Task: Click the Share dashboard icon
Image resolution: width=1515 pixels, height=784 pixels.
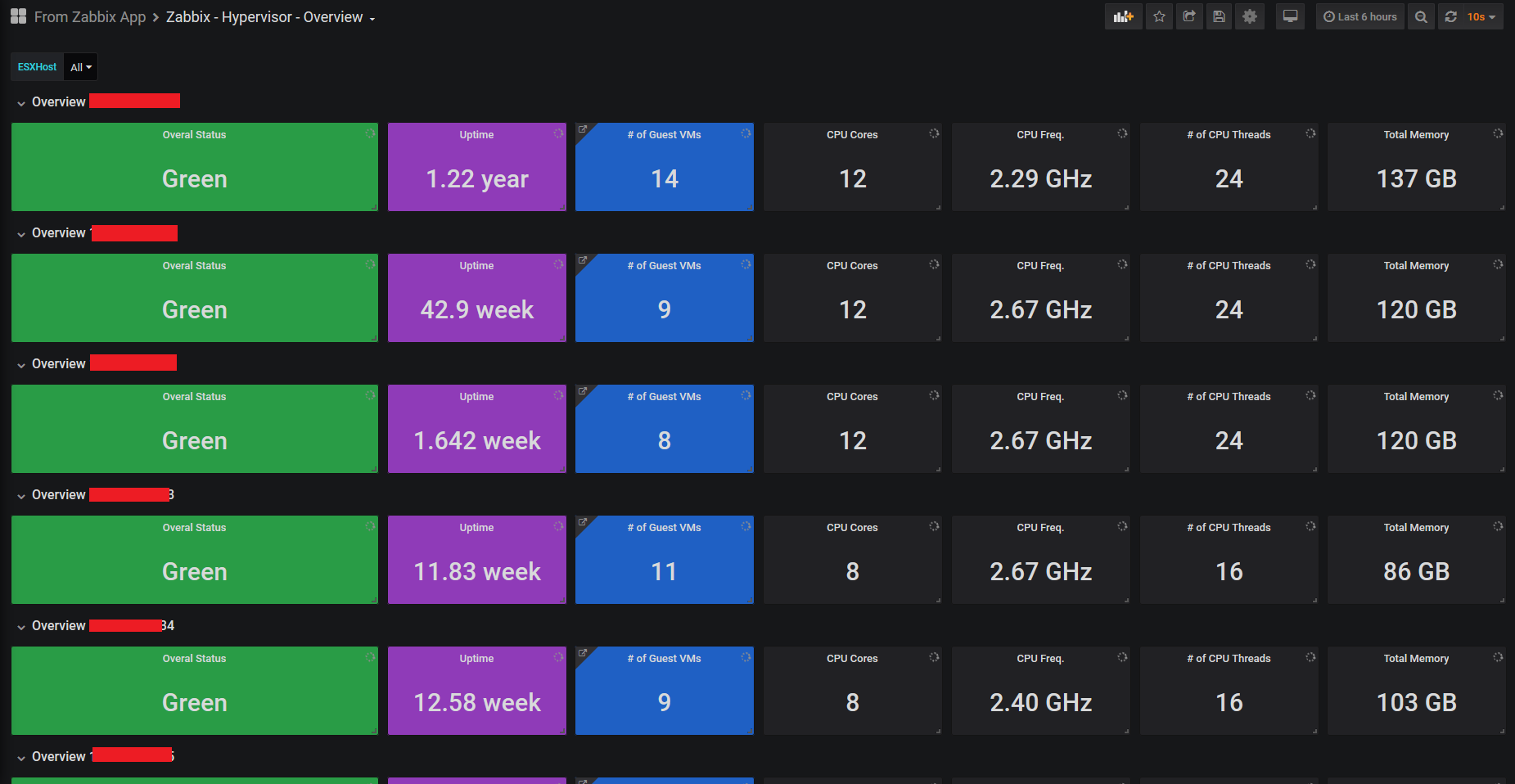Action: [x=1189, y=16]
